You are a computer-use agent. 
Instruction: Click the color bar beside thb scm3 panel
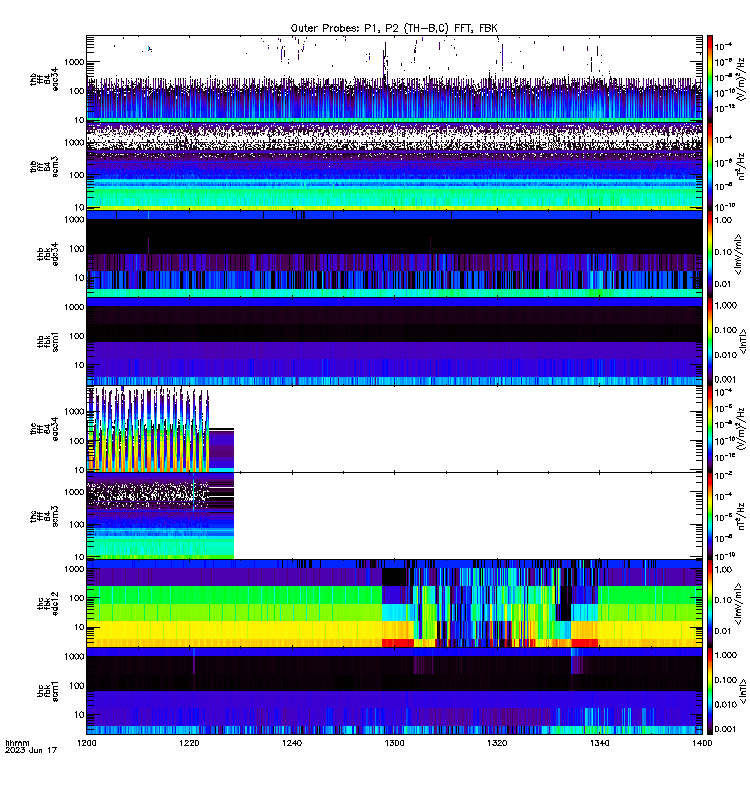(x=710, y=166)
